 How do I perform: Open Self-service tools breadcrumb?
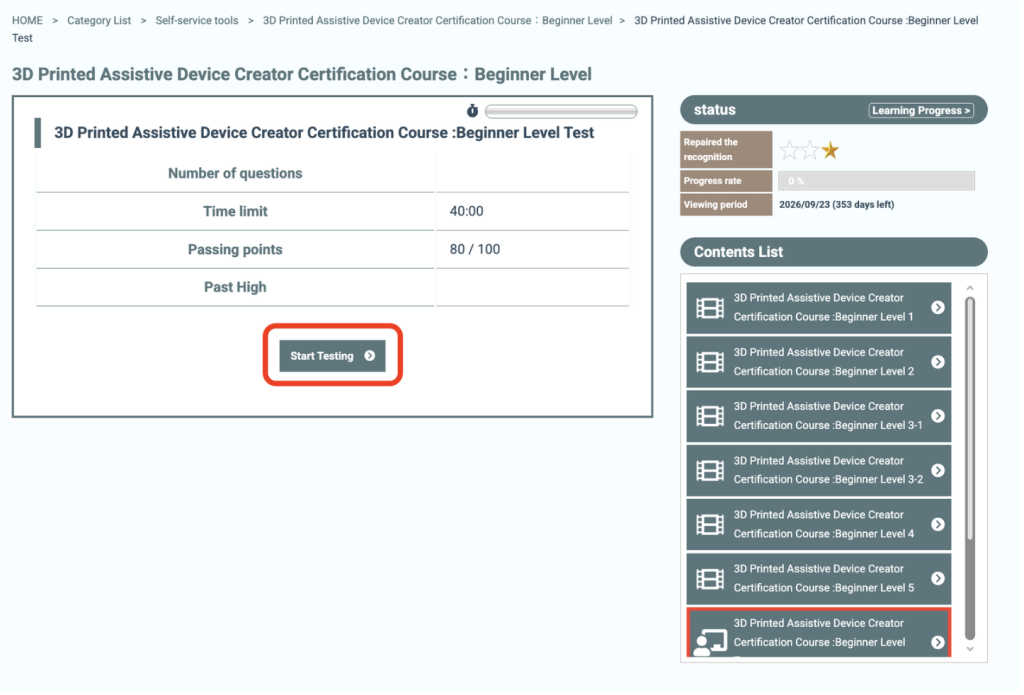coord(197,20)
